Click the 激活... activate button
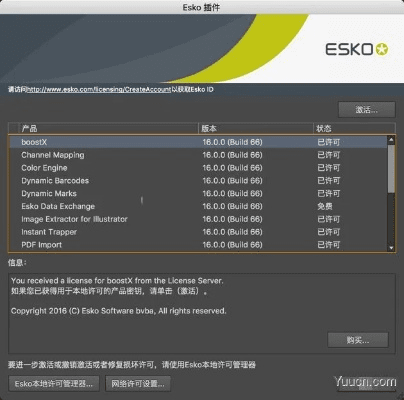This screenshot has width=404, height=400. pos(367,110)
